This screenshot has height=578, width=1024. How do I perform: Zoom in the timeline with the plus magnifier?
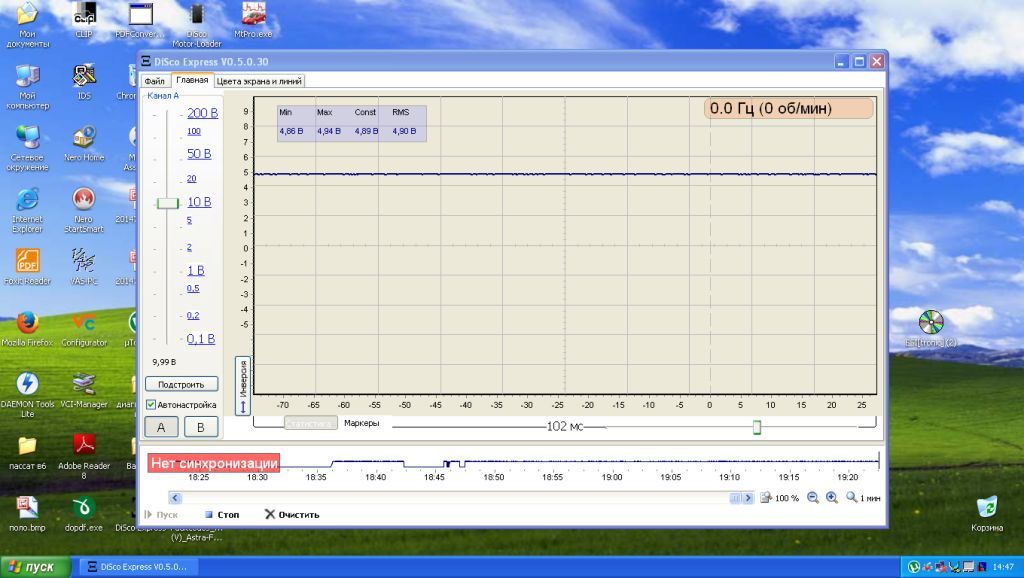coord(832,498)
